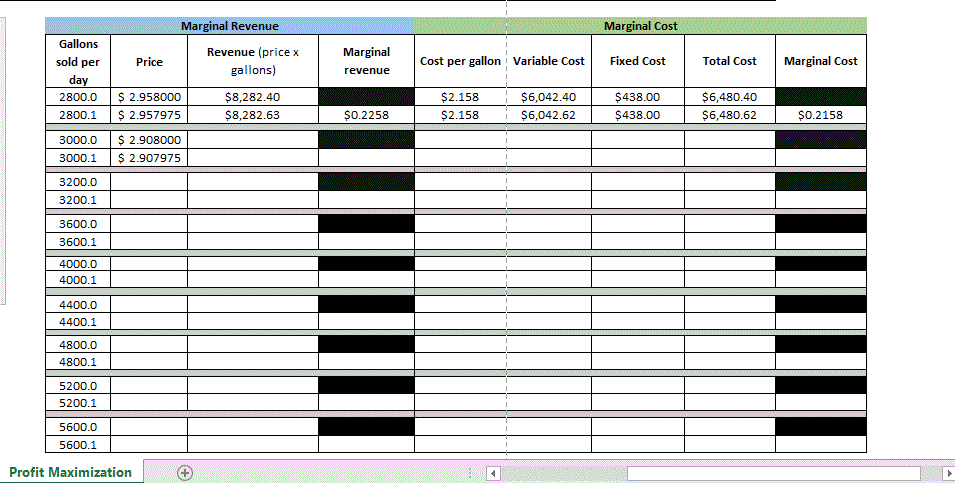Select the cell containing 4800.0
Image resolution: width=955 pixels, height=483 pixels.
(x=78, y=344)
